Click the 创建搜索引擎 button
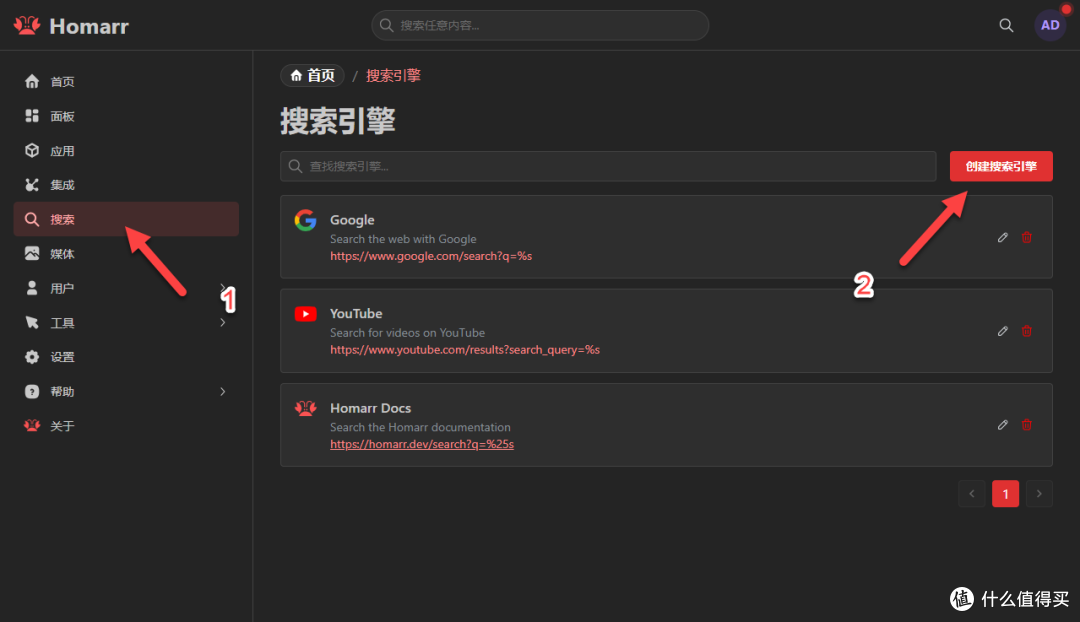Viewport: 1080px width, 622px height. [1001, 166]
